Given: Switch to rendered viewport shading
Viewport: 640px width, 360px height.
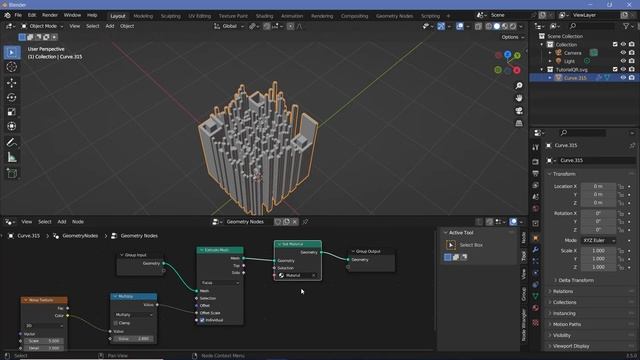Looking at the screenshot, I should 513,27.
